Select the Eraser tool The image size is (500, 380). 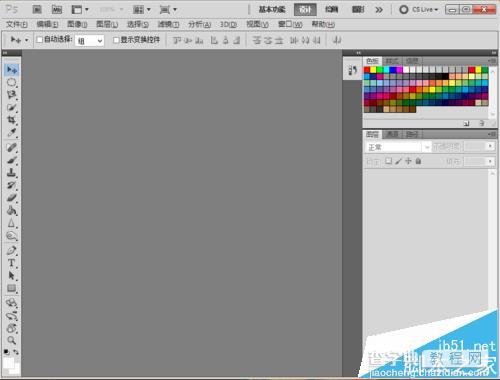(x=12, y=198)
